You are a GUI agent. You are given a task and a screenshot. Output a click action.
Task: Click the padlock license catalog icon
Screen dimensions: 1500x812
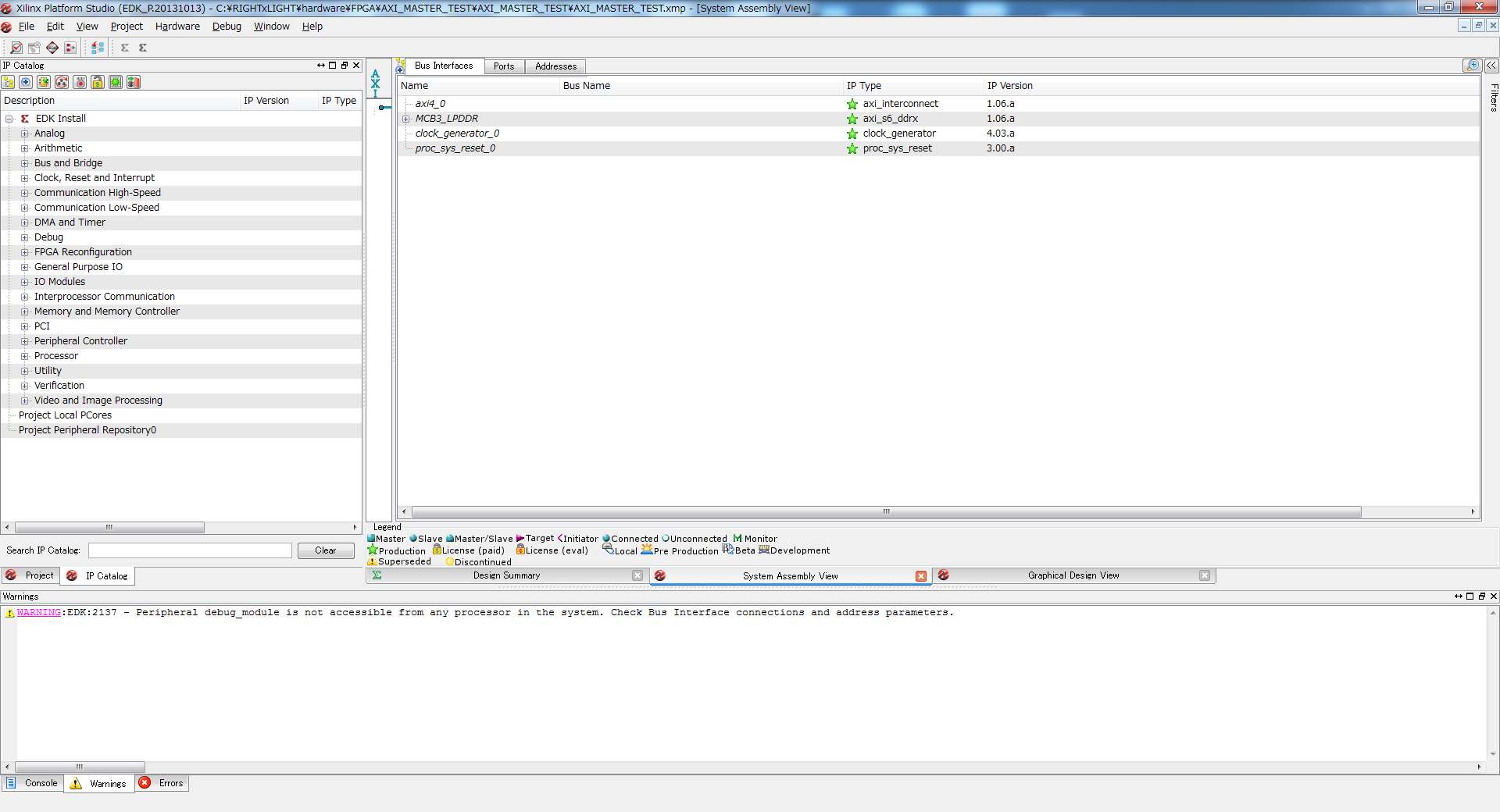[98, 82]
